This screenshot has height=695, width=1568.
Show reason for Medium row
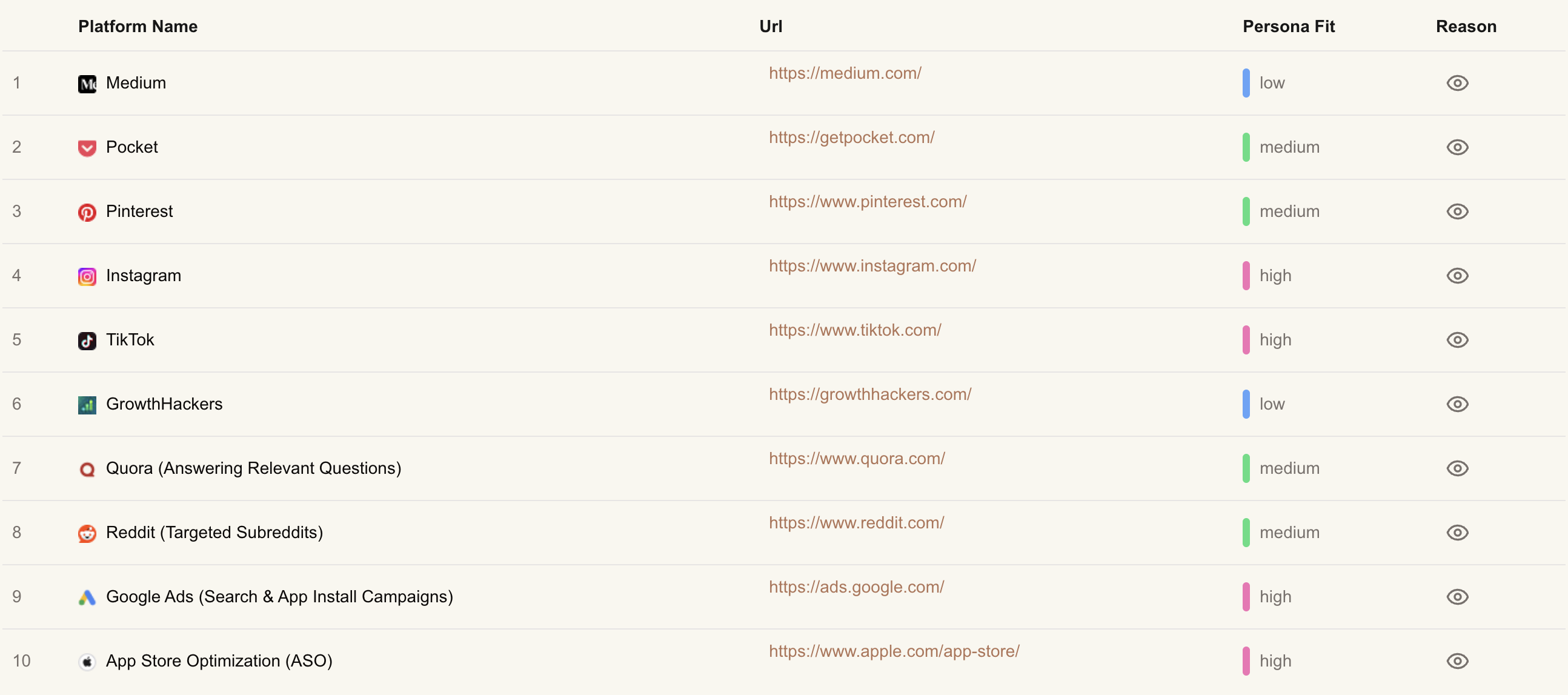coord(1457,83)
